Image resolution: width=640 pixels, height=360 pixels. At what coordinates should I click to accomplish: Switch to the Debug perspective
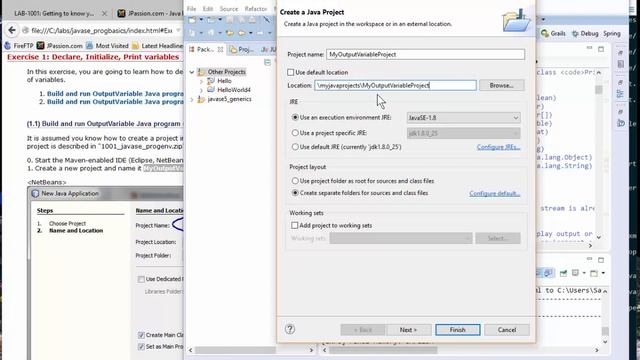click(x=585, y=33)
